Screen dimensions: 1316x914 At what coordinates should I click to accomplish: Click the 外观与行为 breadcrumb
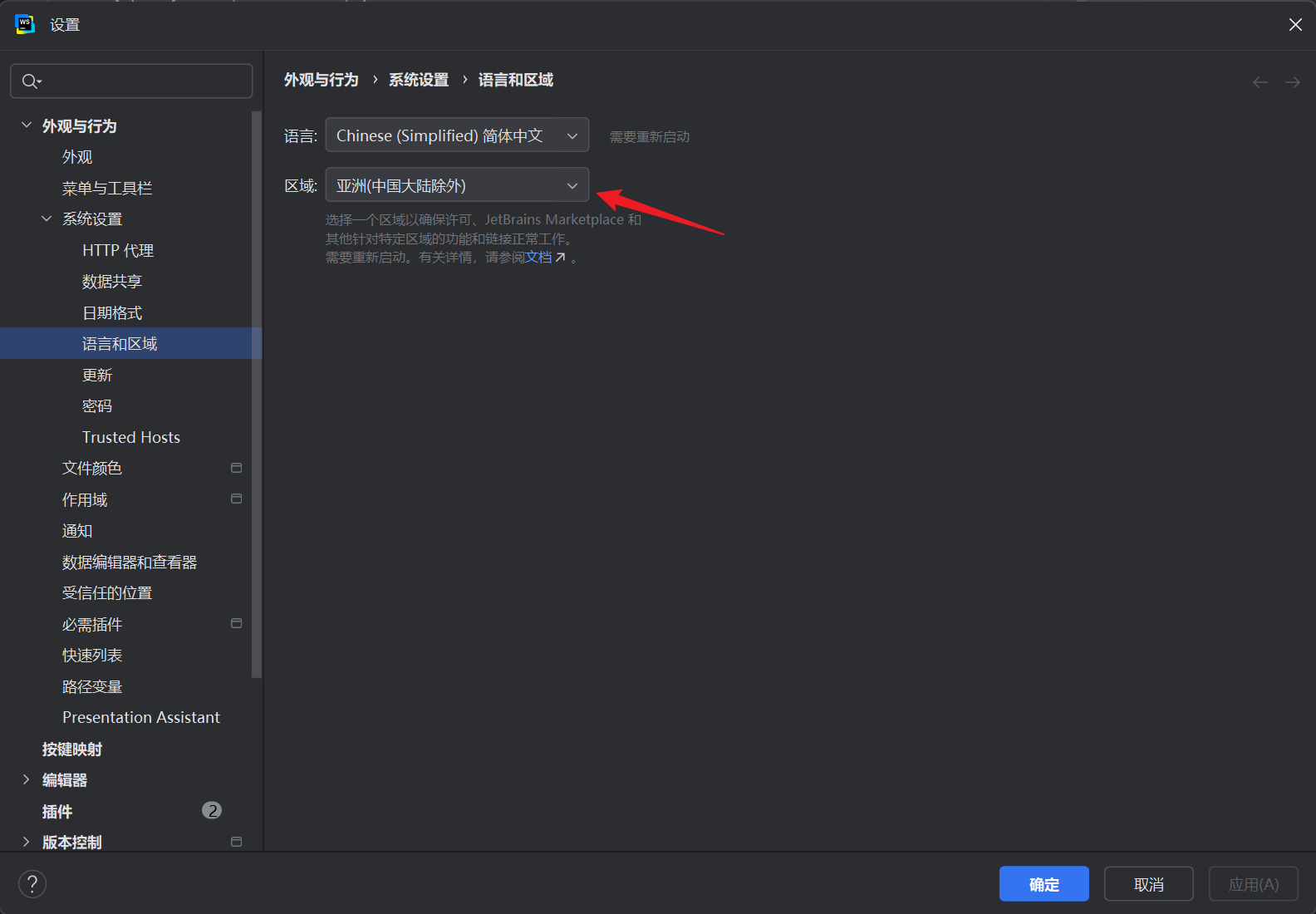tap(321, 80)
